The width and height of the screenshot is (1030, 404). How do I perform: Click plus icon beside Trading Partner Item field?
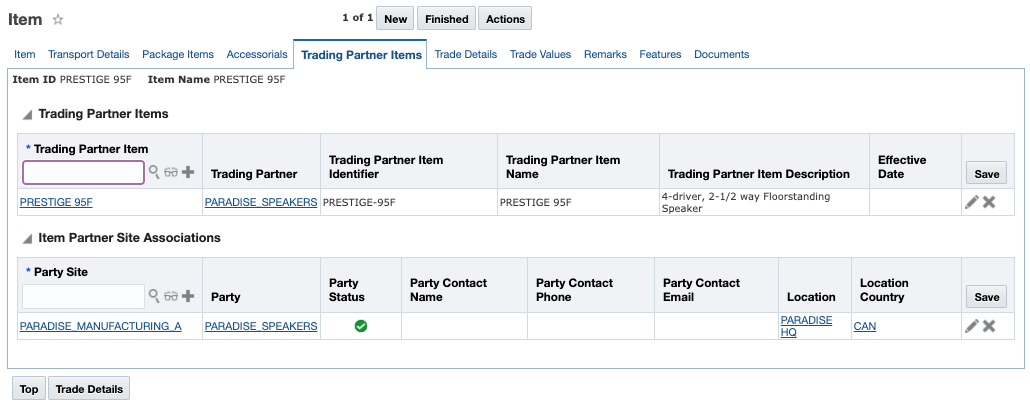pyautogui.click(x=188, y=173)
